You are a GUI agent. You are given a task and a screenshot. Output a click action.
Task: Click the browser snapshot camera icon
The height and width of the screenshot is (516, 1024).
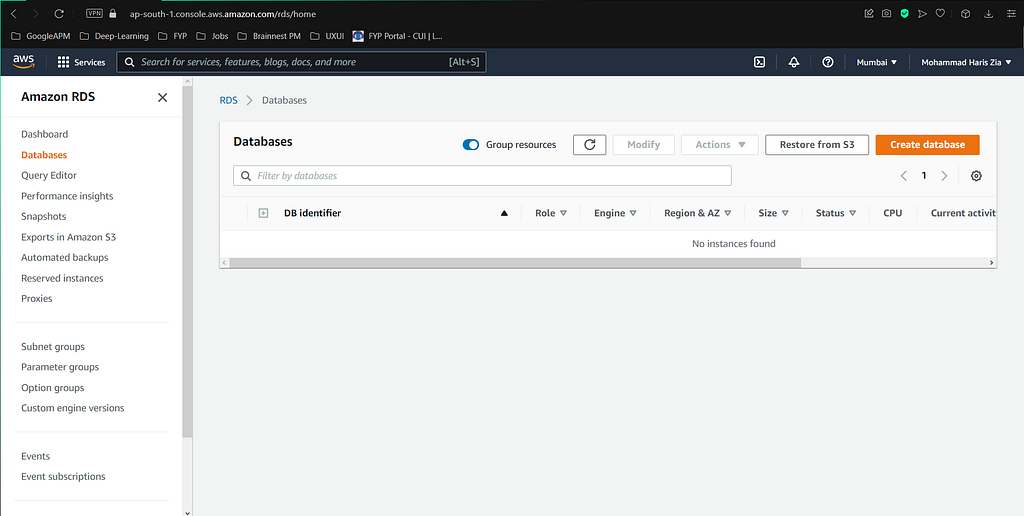pyautogui.click(x=886, y=13)
